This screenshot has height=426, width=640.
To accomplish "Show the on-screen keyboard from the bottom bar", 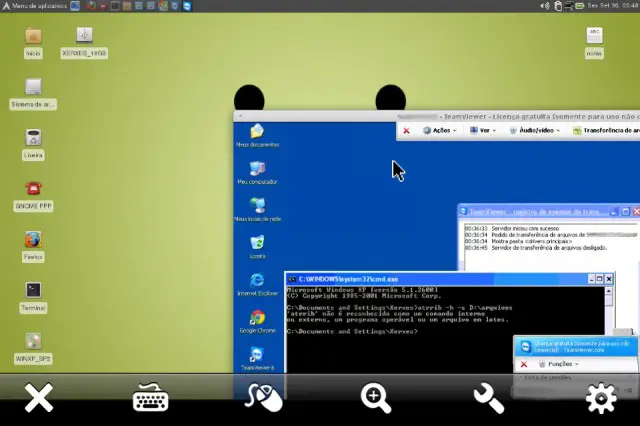I will coord(150,397).
